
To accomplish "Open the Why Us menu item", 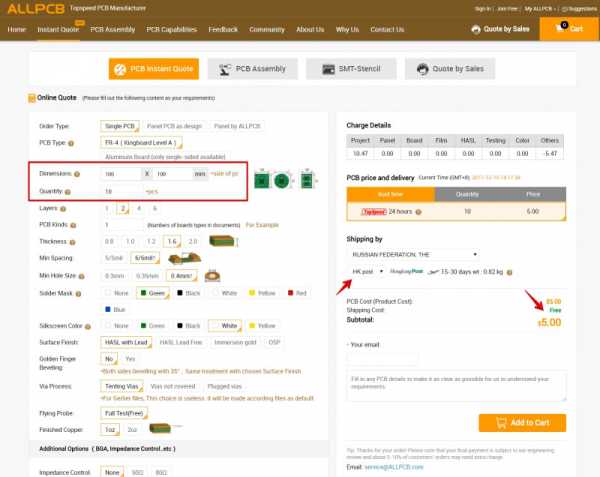I will [347, 29].
